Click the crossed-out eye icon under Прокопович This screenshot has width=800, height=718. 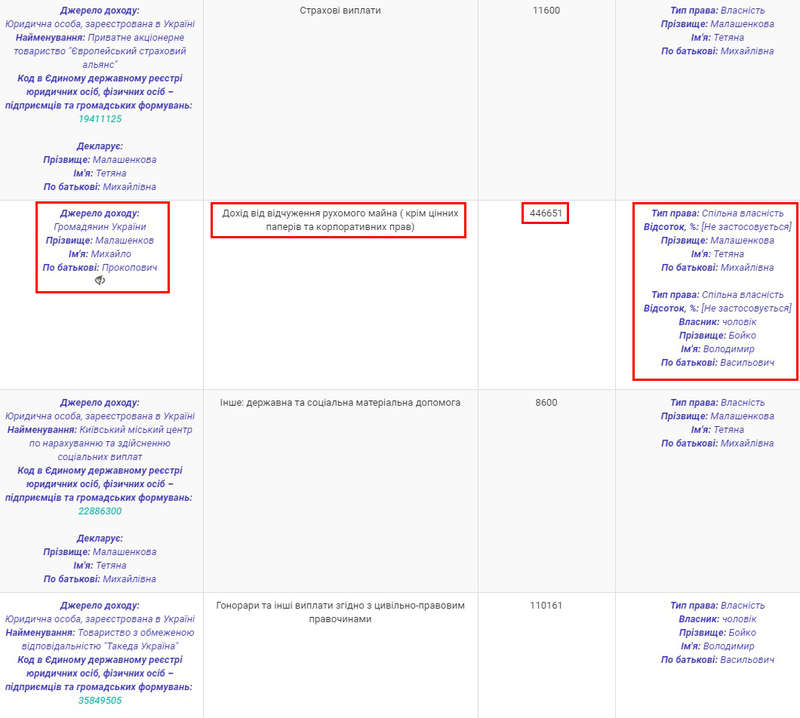pyautogui.click(x=100, y=282)
